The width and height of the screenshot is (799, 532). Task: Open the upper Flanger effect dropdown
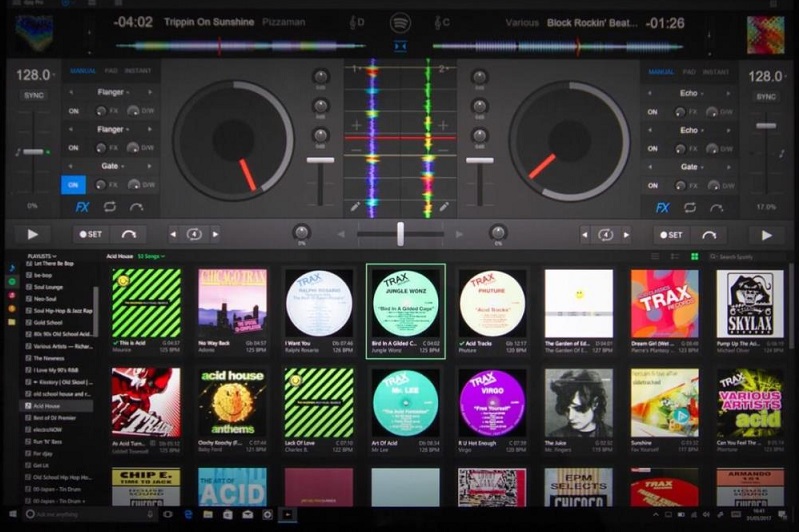[x=113, y=92]
